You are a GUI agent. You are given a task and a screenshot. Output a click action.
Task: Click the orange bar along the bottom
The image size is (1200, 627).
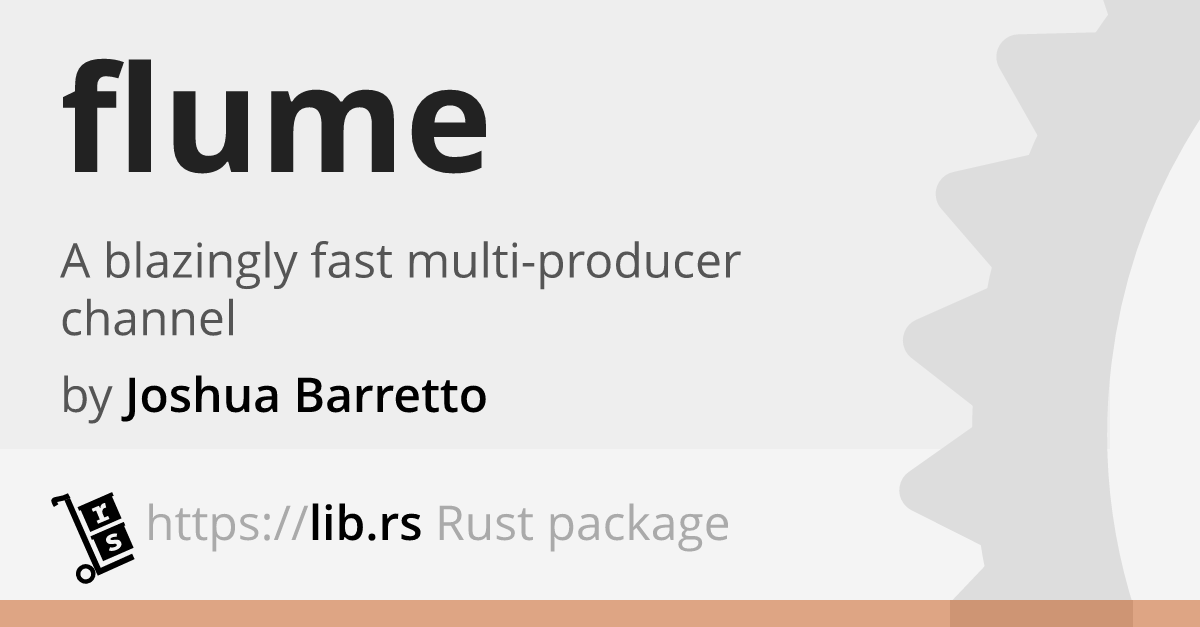click(600, 613)
